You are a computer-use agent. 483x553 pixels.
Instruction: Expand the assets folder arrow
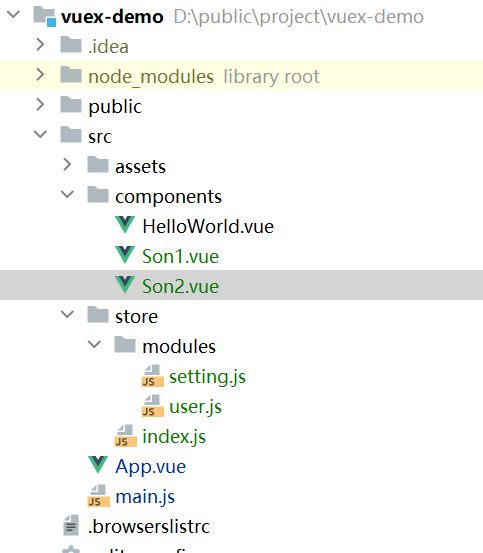67,165
